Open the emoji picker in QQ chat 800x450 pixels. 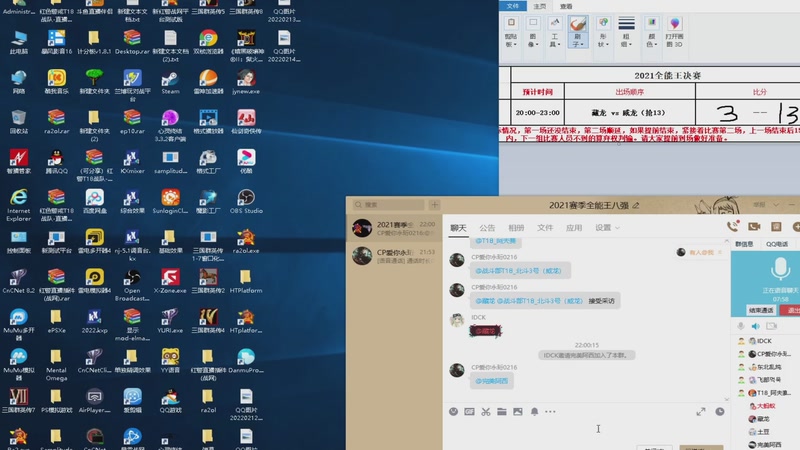(x=454, y=411)
